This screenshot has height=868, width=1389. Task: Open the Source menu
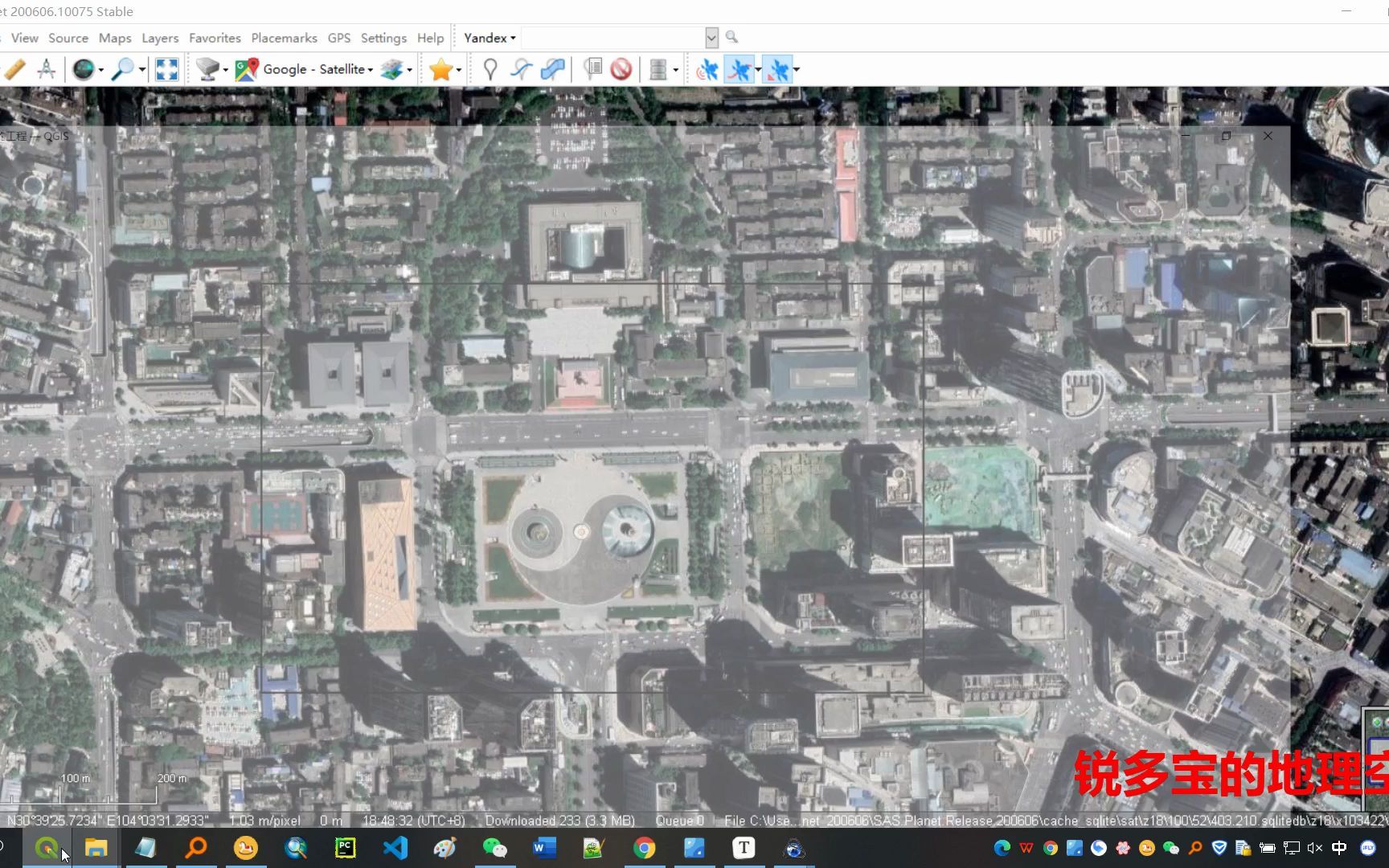point(68,38)
